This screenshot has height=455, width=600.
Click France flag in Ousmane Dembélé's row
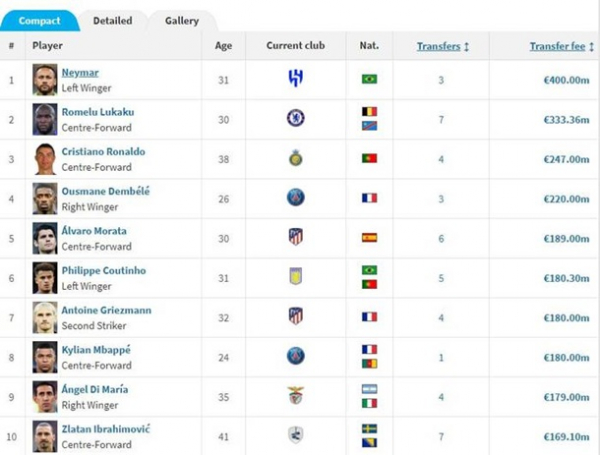coord(369,198)
